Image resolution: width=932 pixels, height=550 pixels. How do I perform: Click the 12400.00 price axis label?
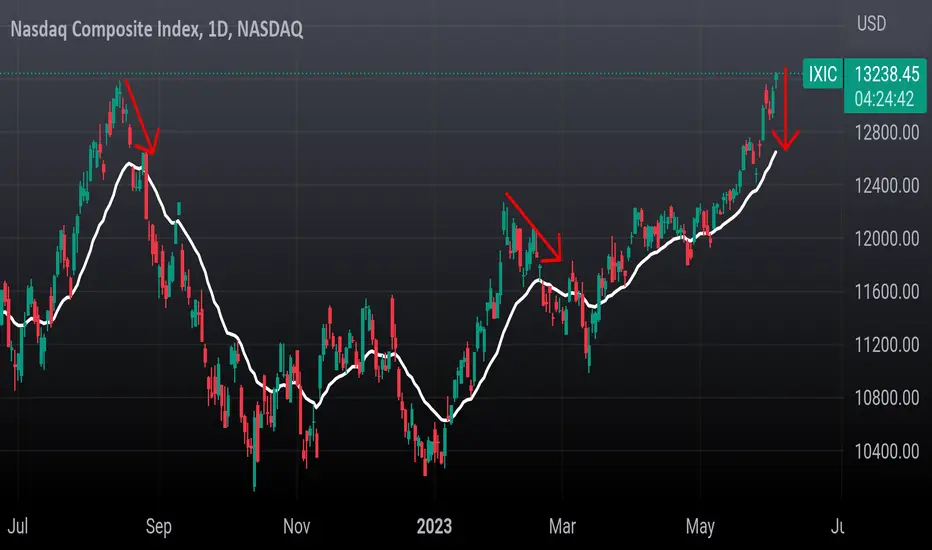[x=887, y=186]
